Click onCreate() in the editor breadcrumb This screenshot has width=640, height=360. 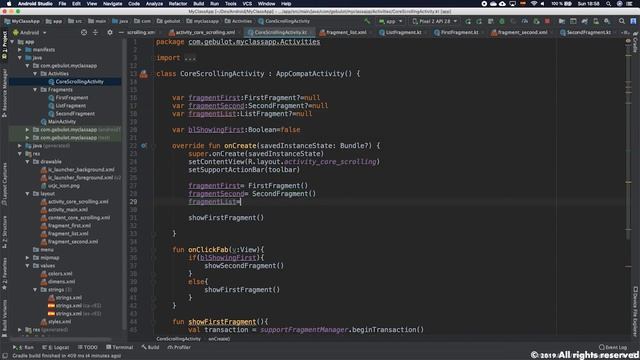click(x=219, y=339)
